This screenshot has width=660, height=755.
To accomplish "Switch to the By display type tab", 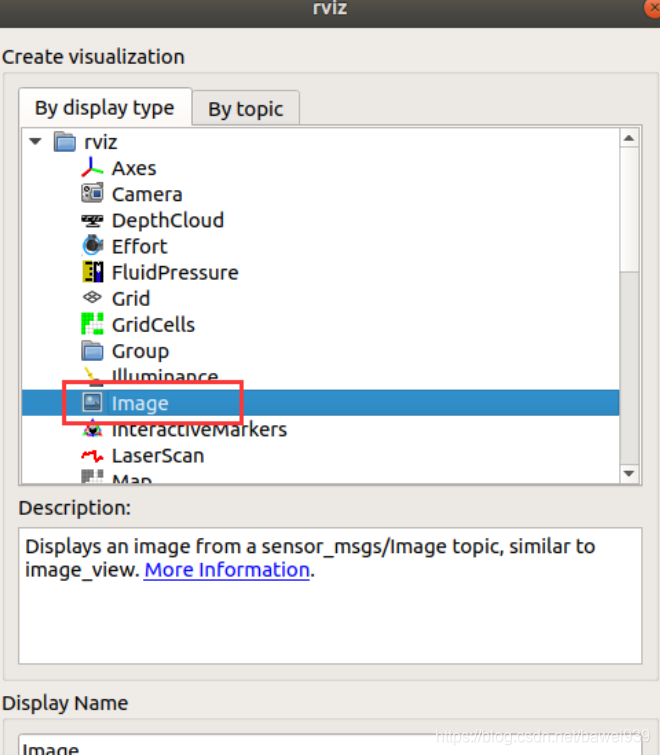I will pos(104,107).
